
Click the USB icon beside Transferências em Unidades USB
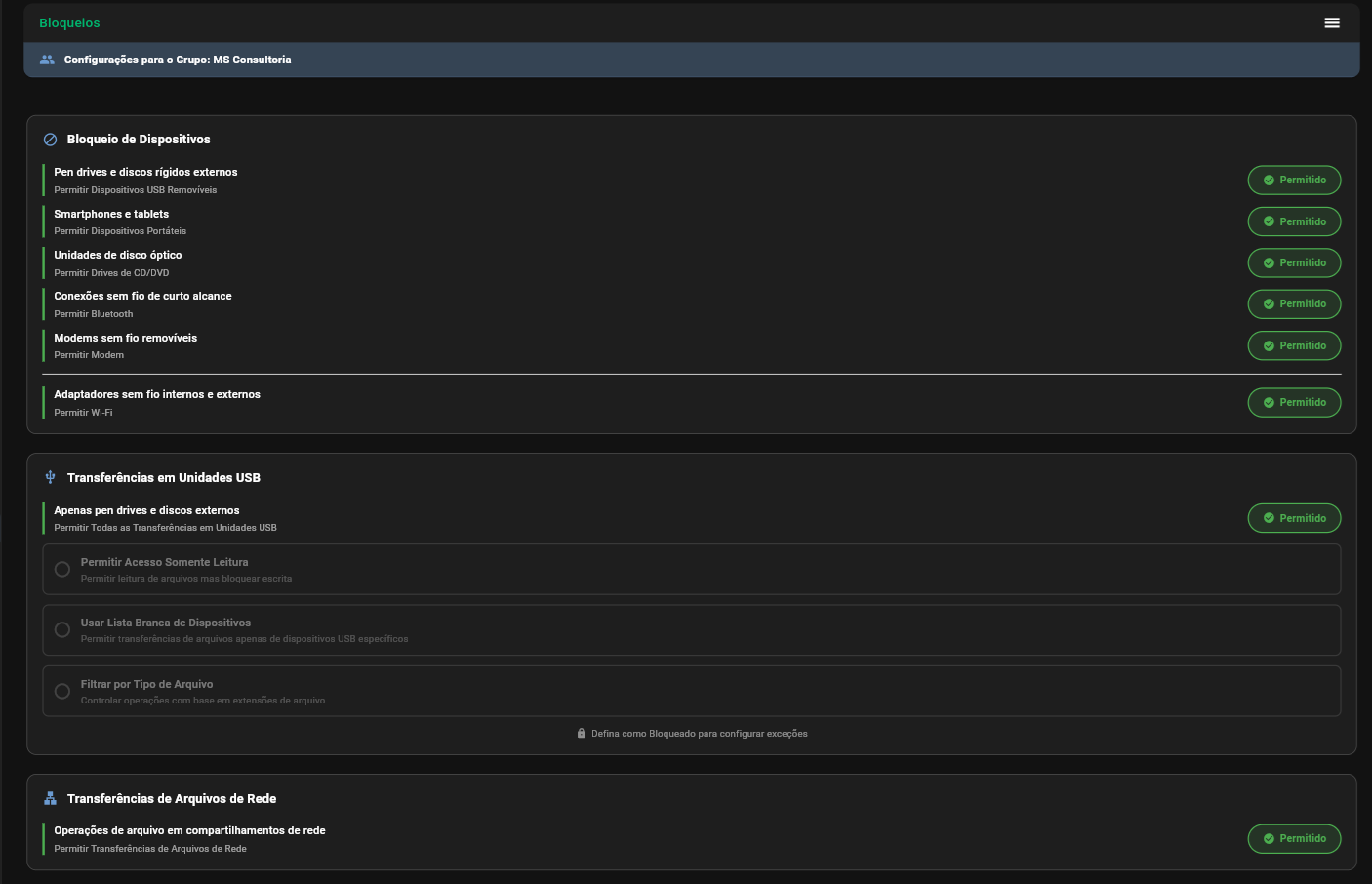pyautogui.click(x=51, y=477)
